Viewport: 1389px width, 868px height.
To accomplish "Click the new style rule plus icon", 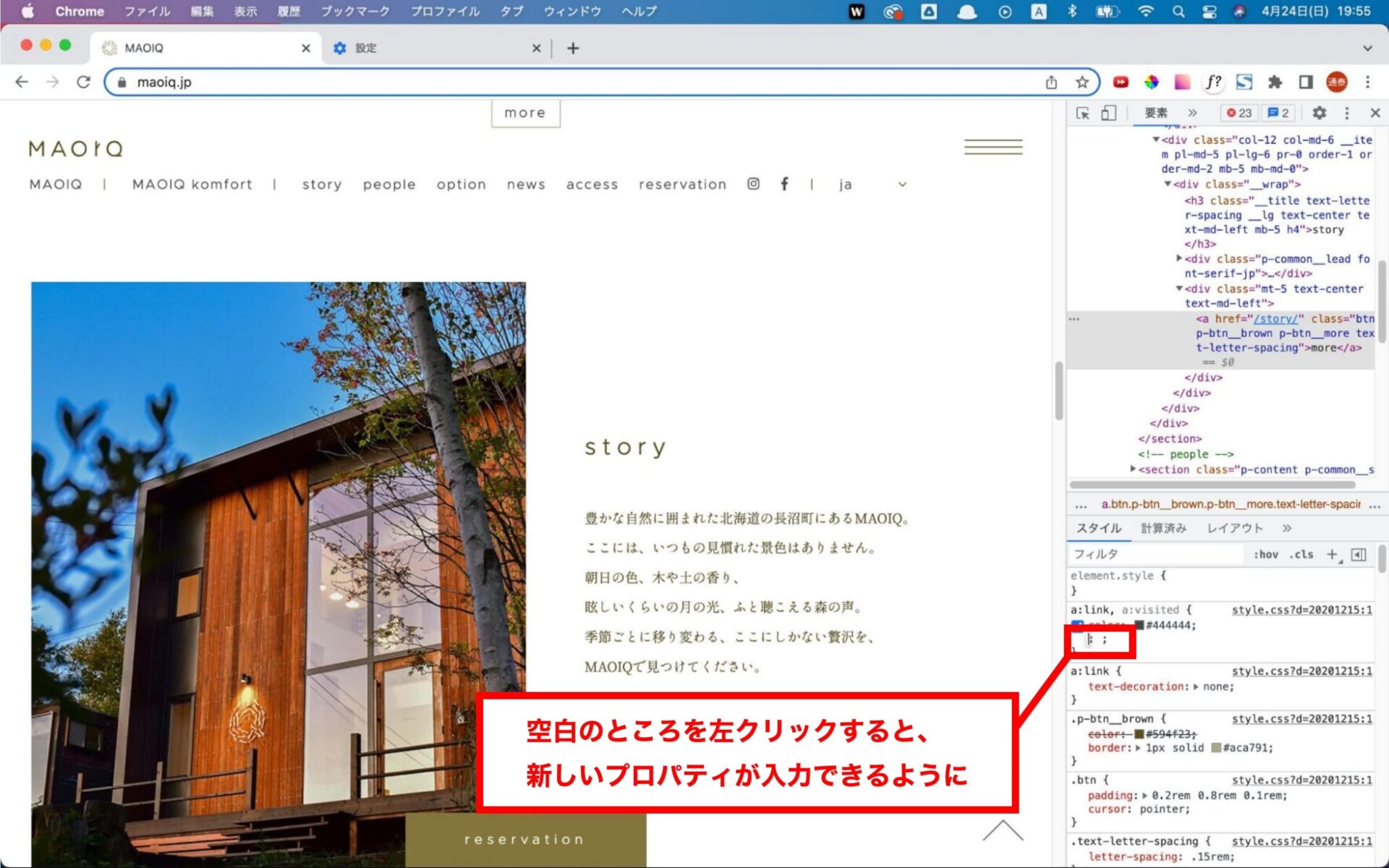I will tap(1333, 554).
